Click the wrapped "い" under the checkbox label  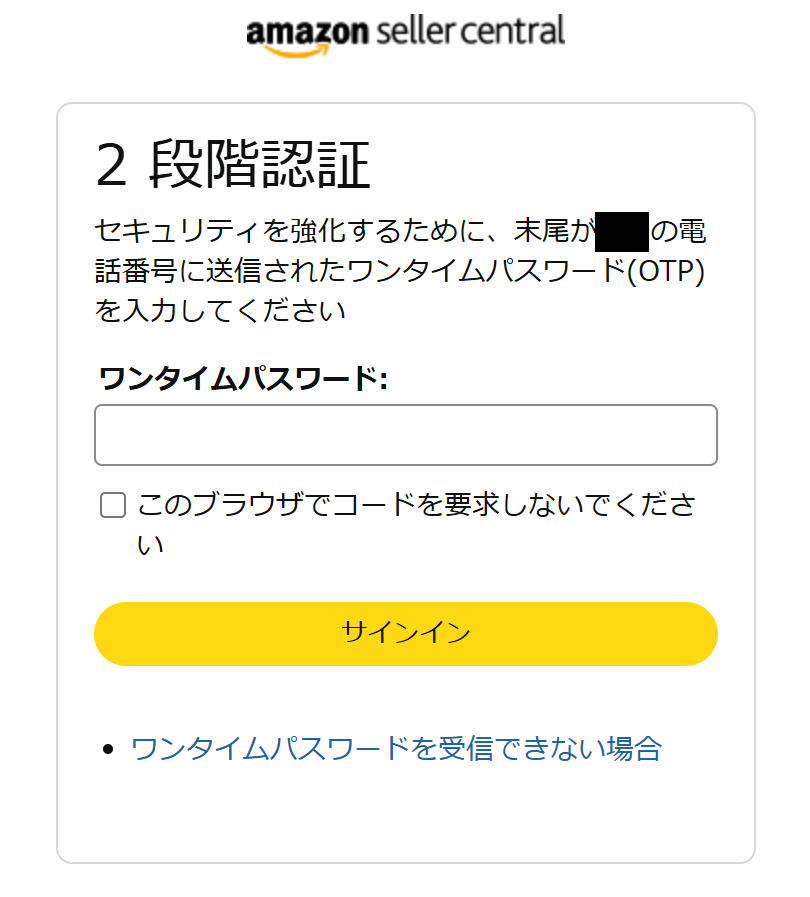coord(150,545)
